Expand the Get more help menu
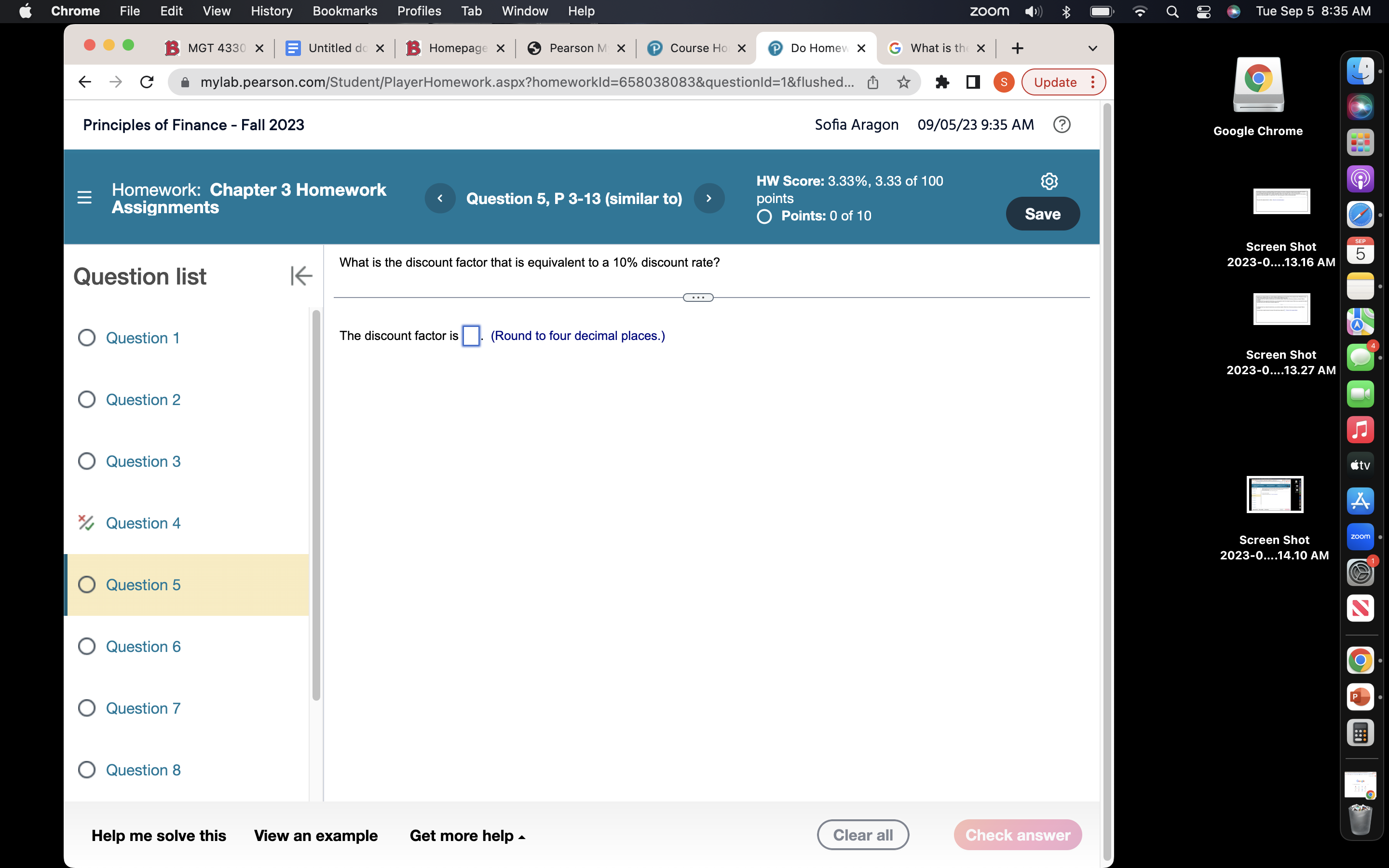This screenshot has height=868, width=1389. [467, 835]
